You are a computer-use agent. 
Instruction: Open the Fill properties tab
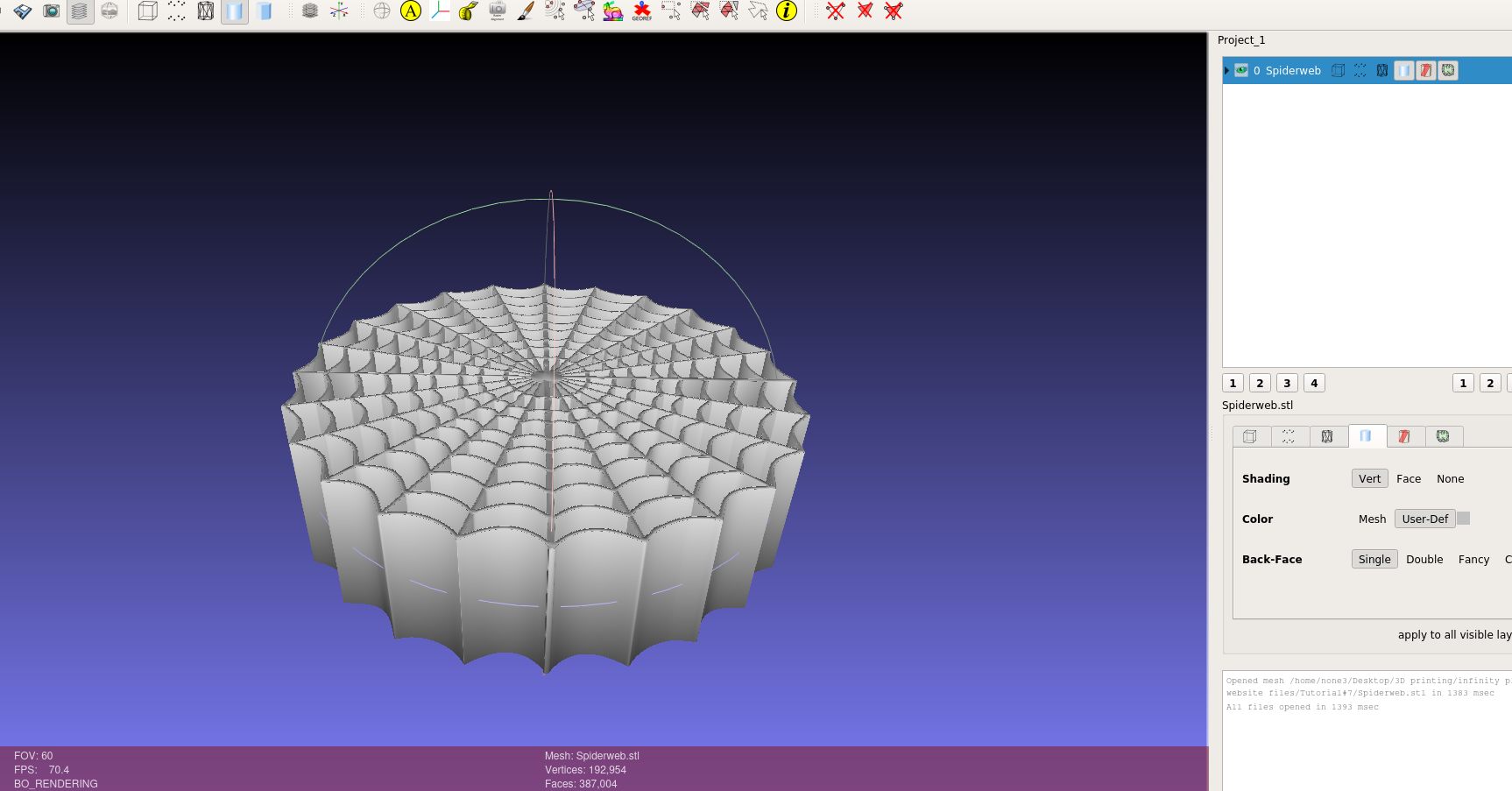pos(1367,436)
